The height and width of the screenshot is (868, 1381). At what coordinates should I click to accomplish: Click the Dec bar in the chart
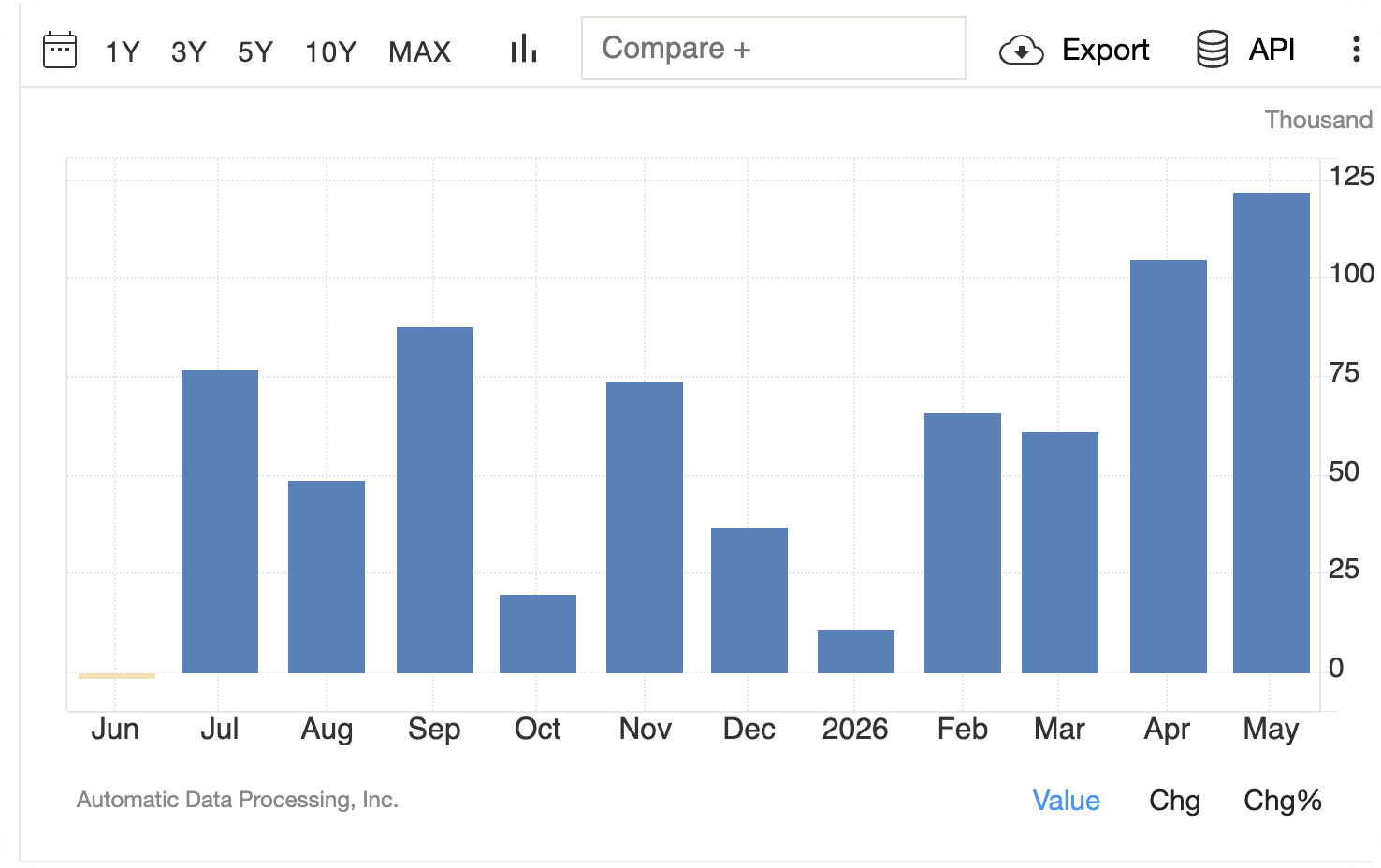pyautogui.click(x=749, y=600)
